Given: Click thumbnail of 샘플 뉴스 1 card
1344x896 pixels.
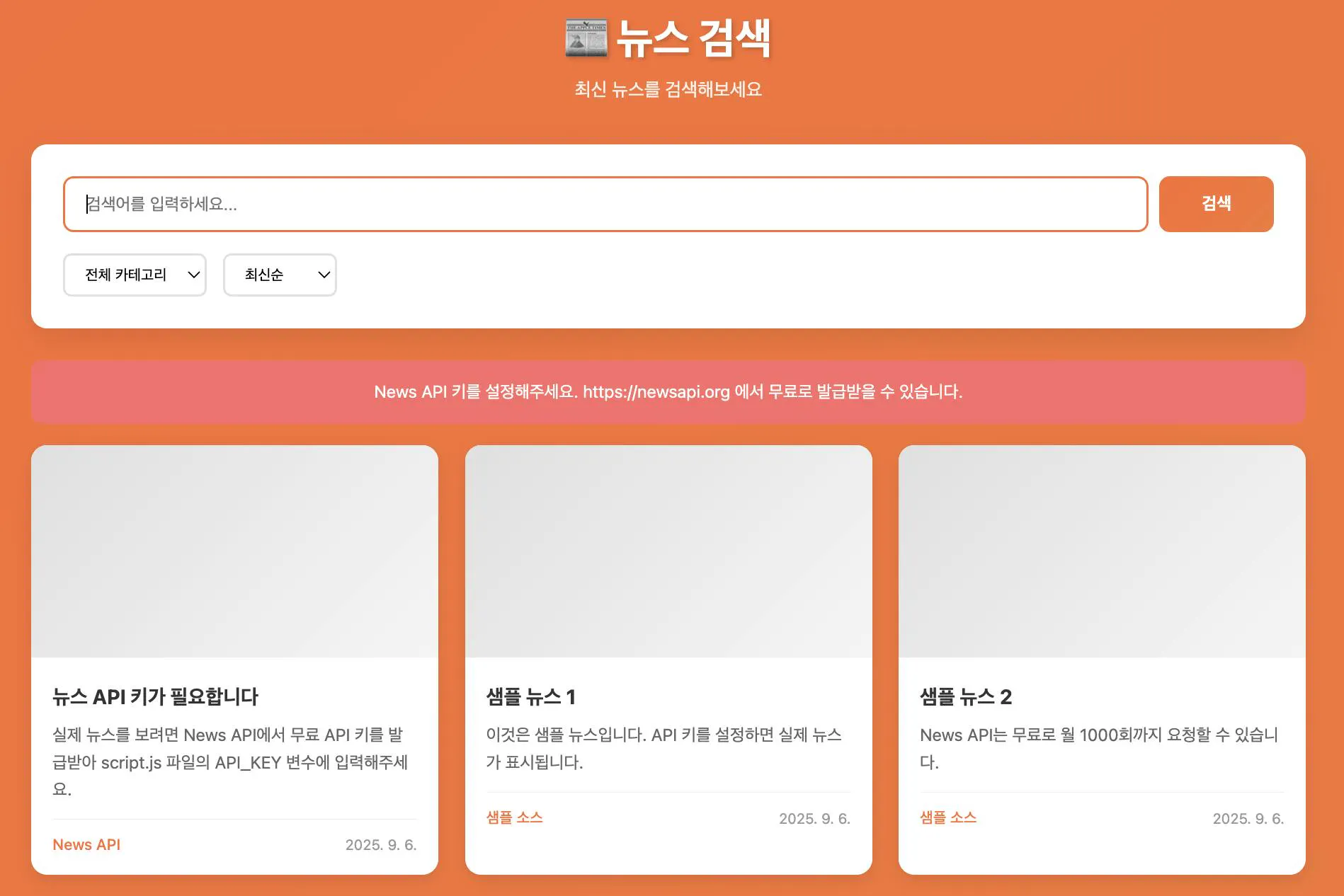Looking at the screenshot, I should (x=668, y=551).
